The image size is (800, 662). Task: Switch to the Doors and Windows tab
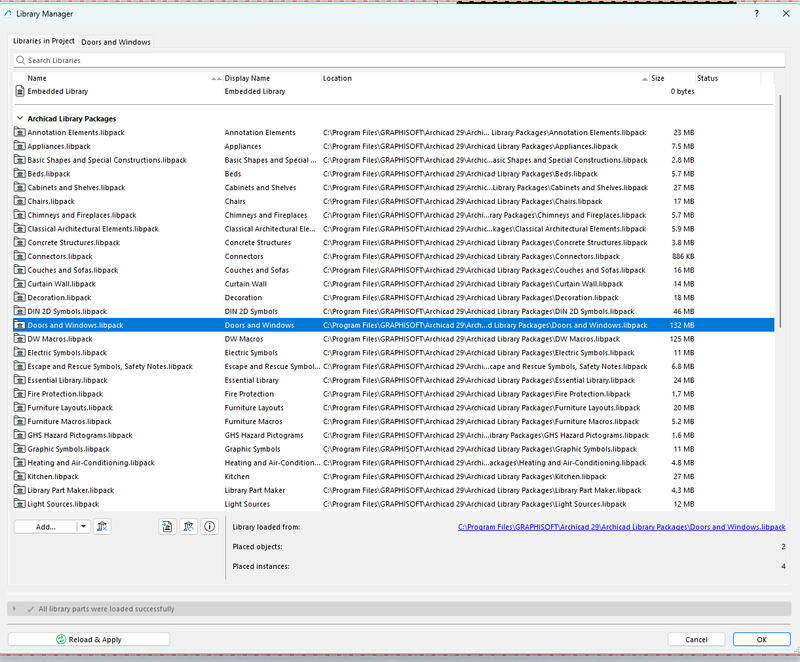coord(116,42)
